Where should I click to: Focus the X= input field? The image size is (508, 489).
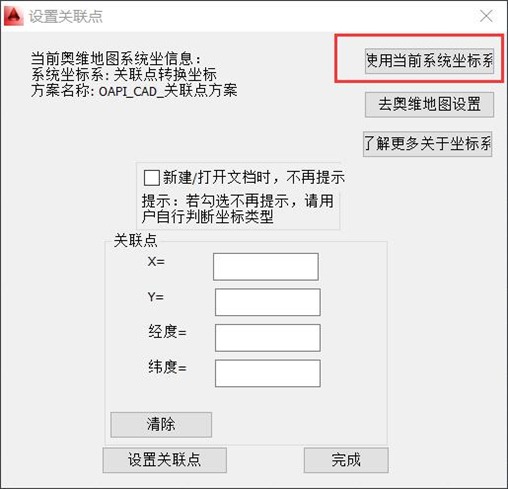pos(266,267)
